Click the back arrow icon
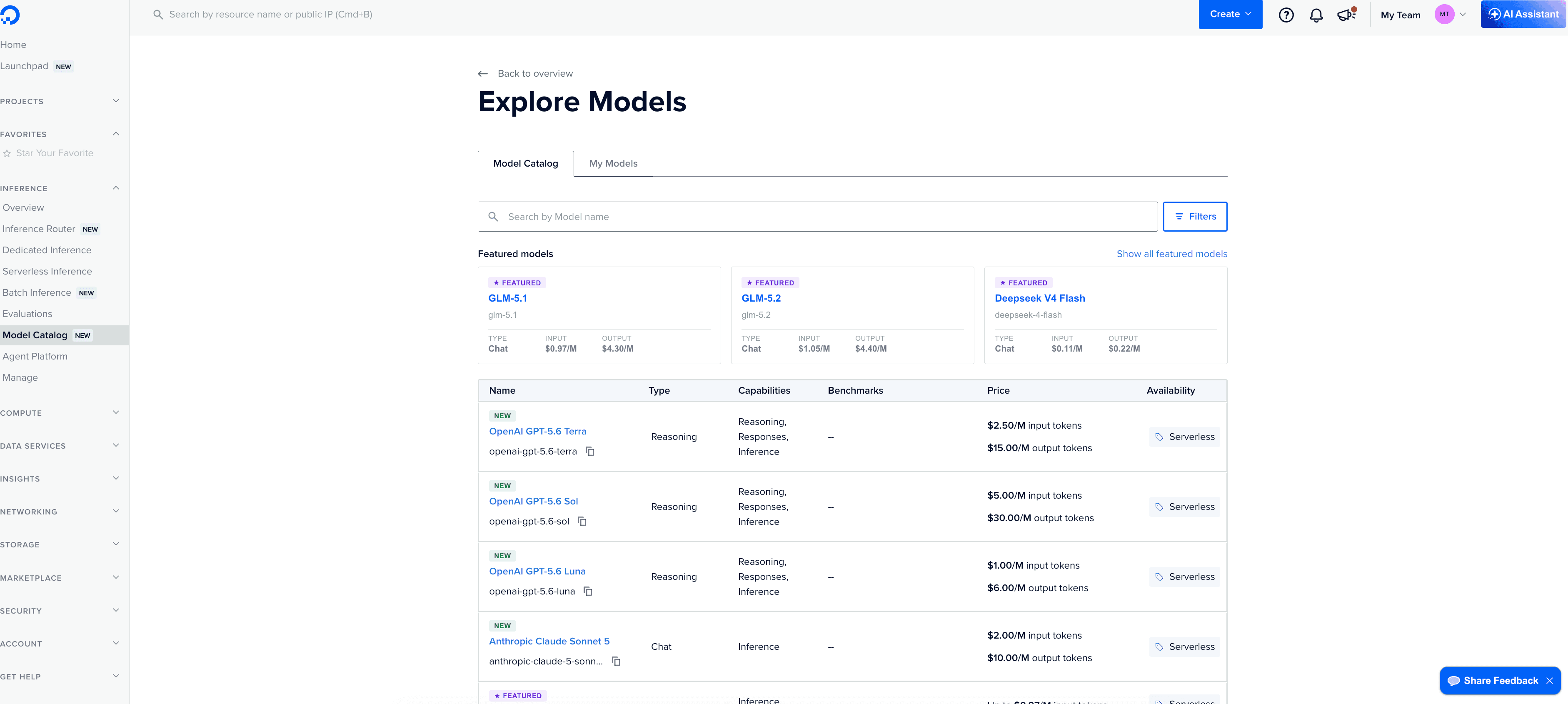The height and width of the screenshot is (704, 1568). coord(483,74)
